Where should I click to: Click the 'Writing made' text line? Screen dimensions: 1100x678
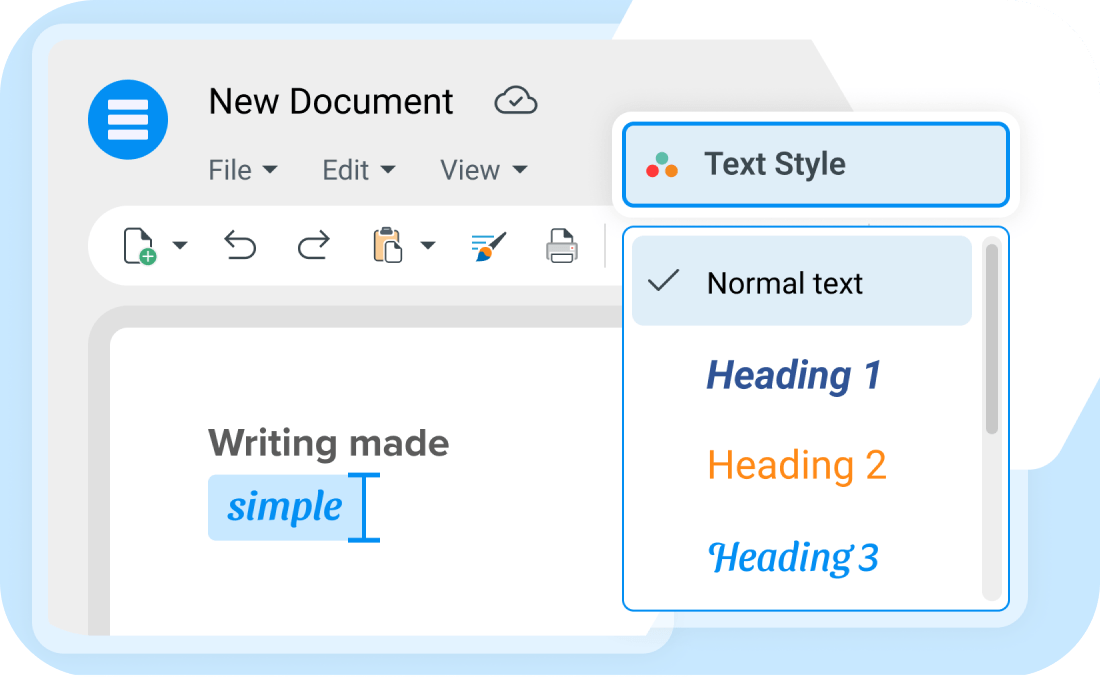pyautogui.click(x=328, y=443)
